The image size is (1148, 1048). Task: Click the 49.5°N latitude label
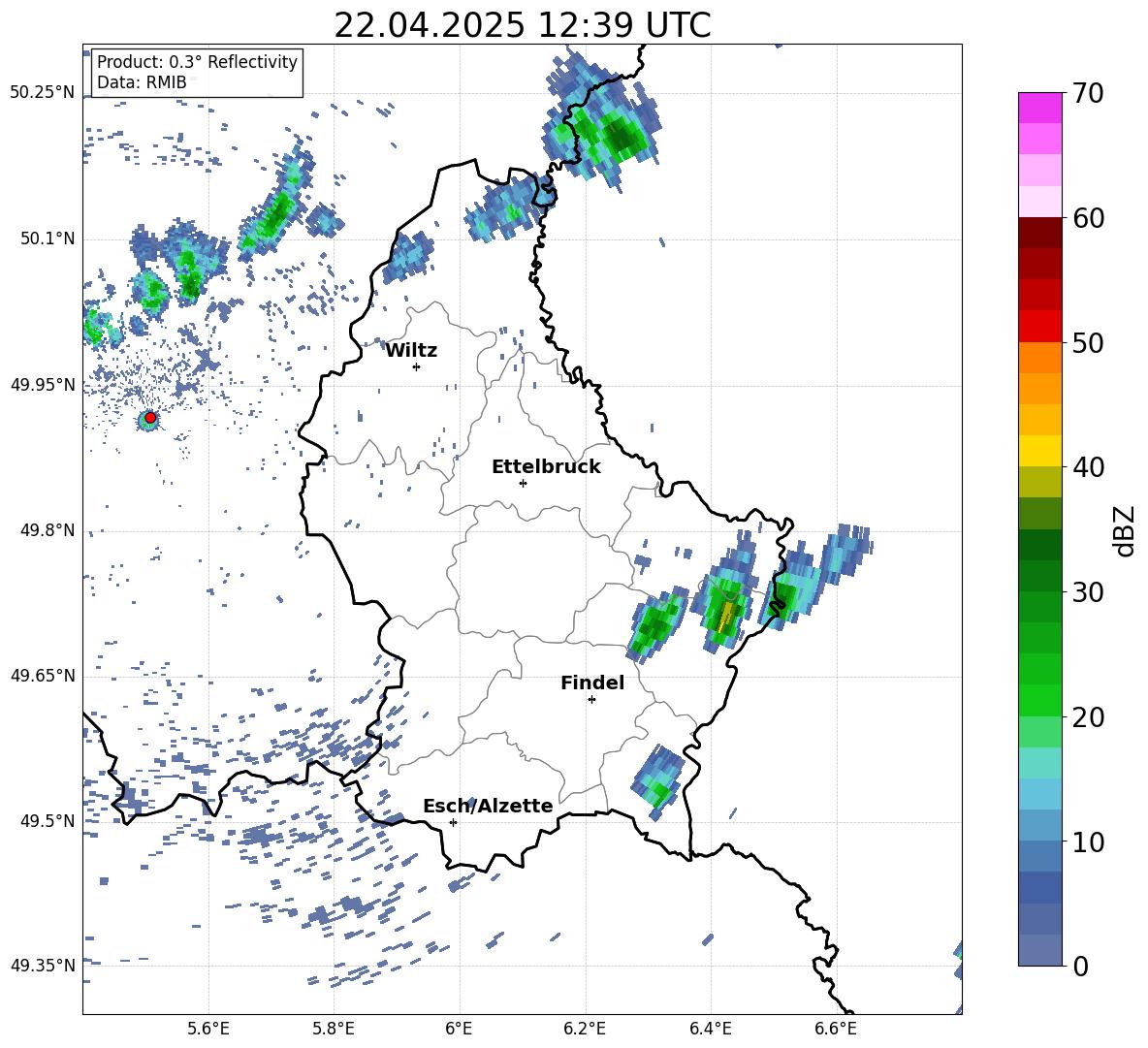tap(48, 821)
